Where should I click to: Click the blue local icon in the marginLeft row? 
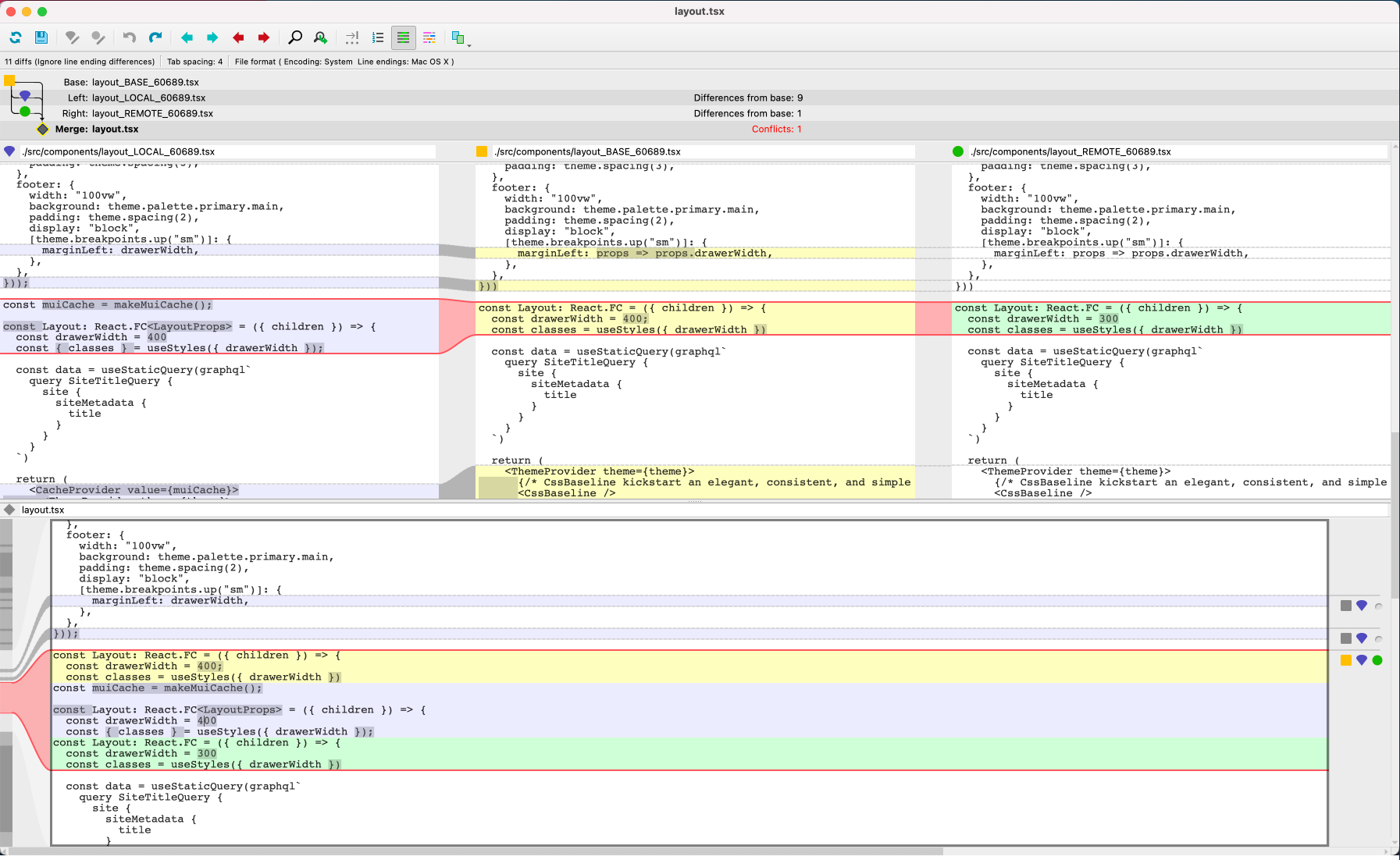(x=1362, y=606)
